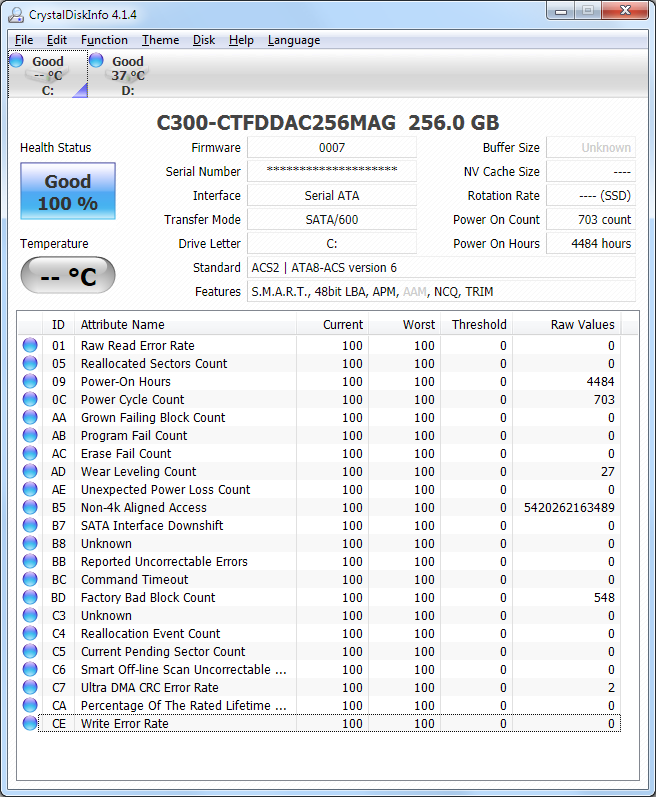
Task: Click the Worst column header
Action: 404,324
